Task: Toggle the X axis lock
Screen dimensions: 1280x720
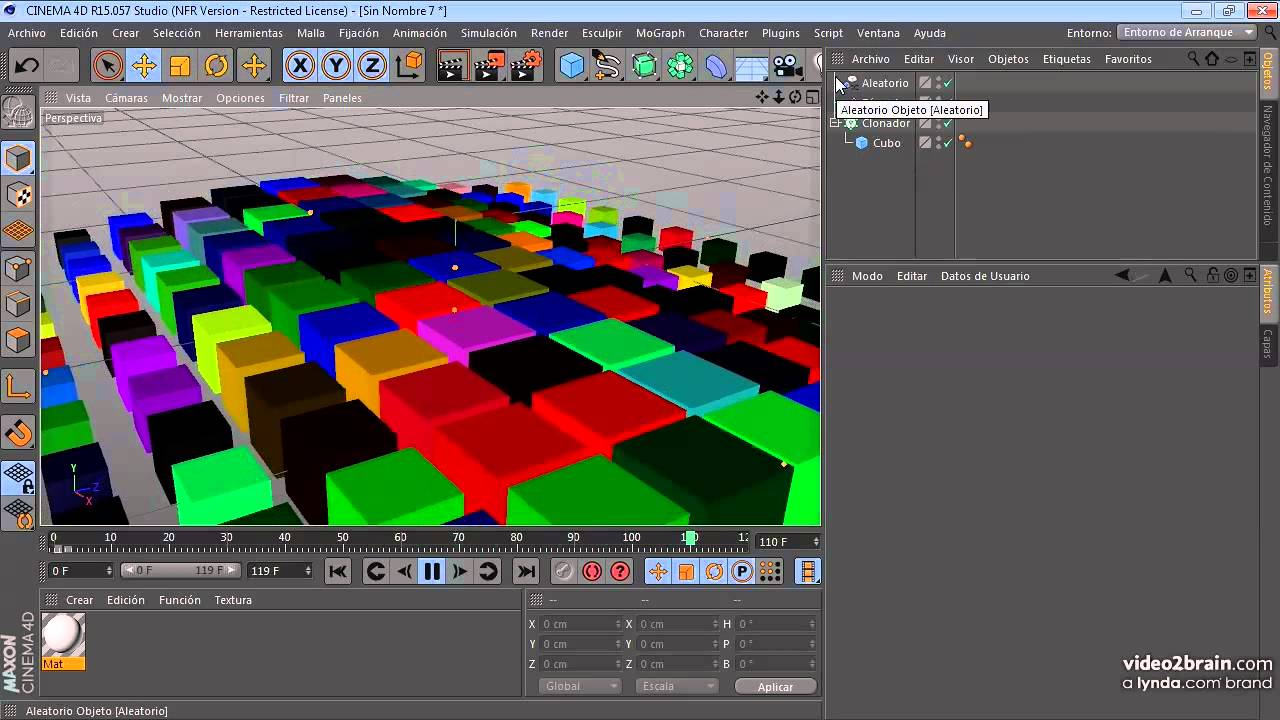Action: coord(299,66)
